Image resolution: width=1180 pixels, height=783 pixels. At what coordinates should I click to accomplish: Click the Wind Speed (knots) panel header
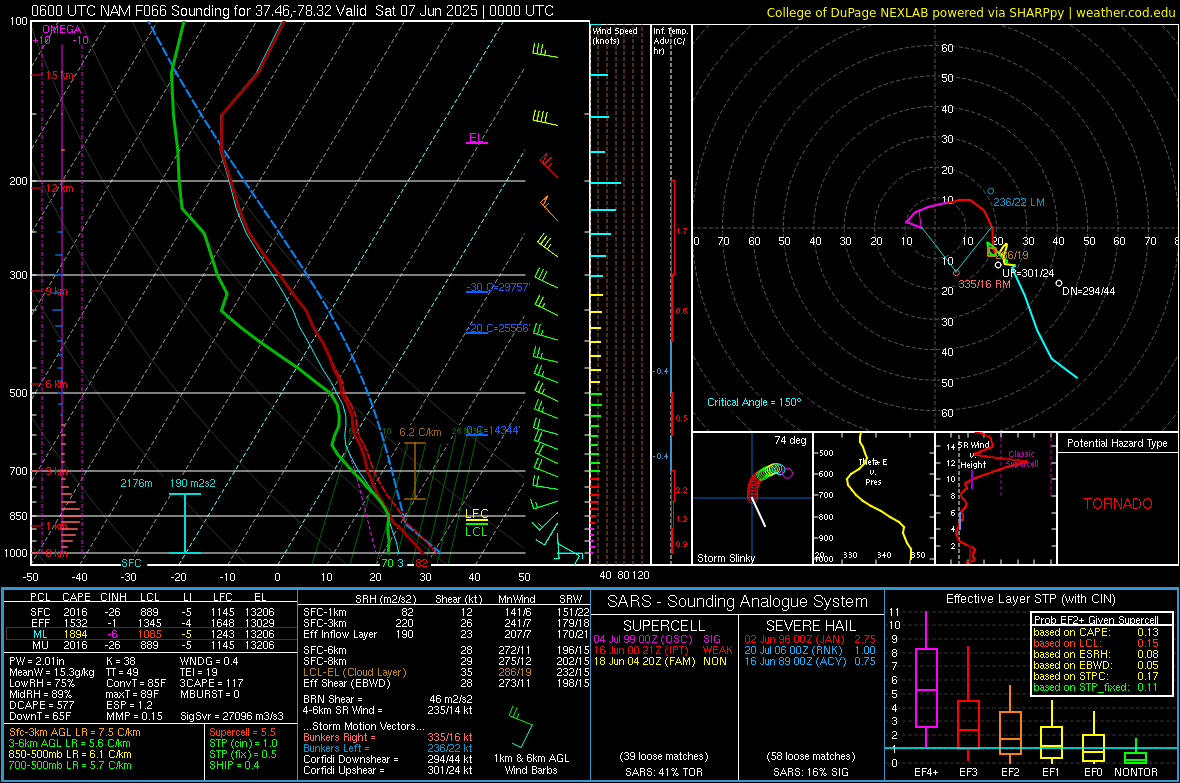pos(615,35)
